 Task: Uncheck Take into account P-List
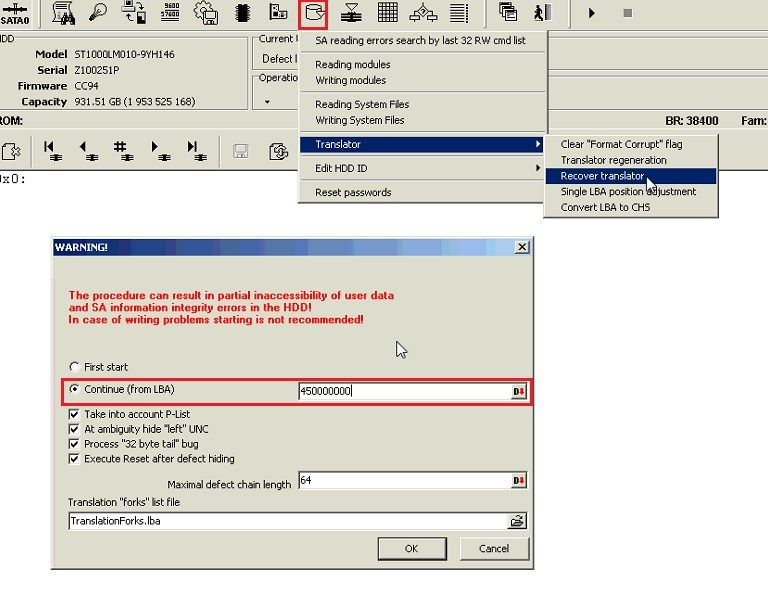[74, 414]
